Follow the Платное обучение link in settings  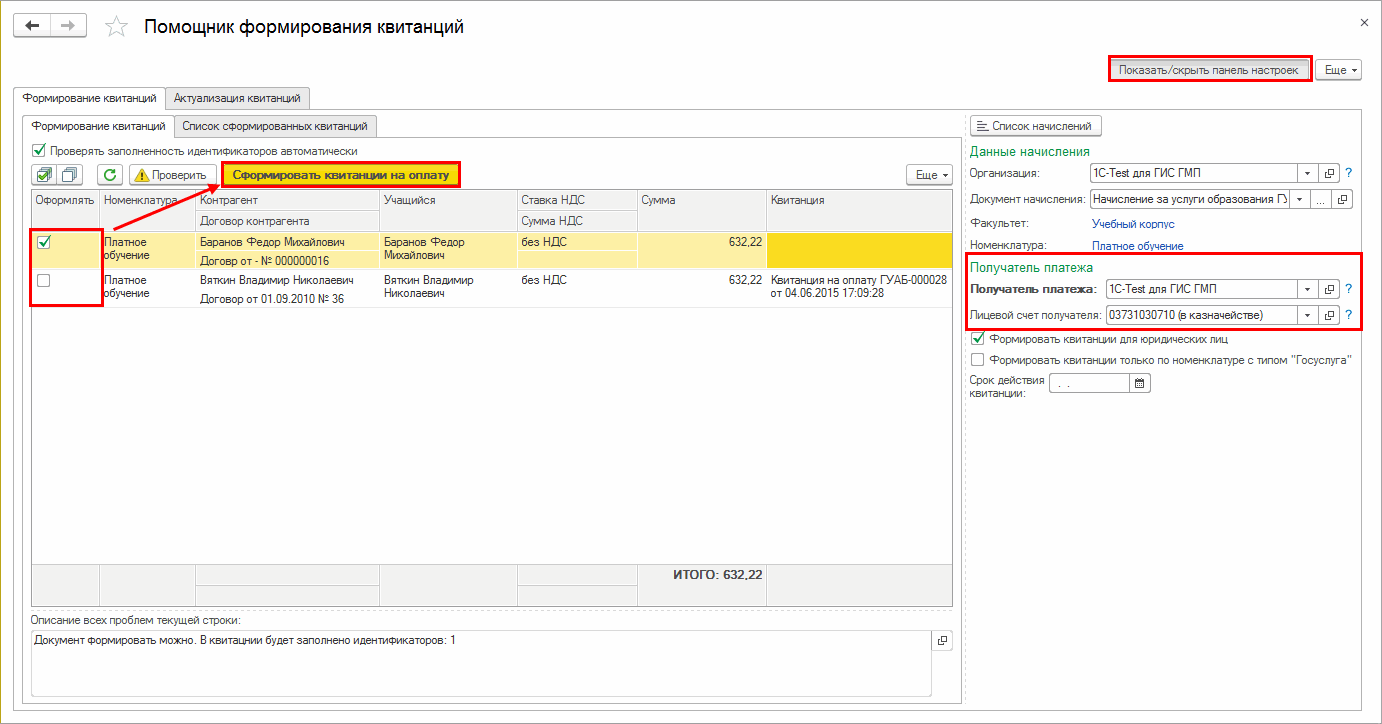click(1137, 246)
